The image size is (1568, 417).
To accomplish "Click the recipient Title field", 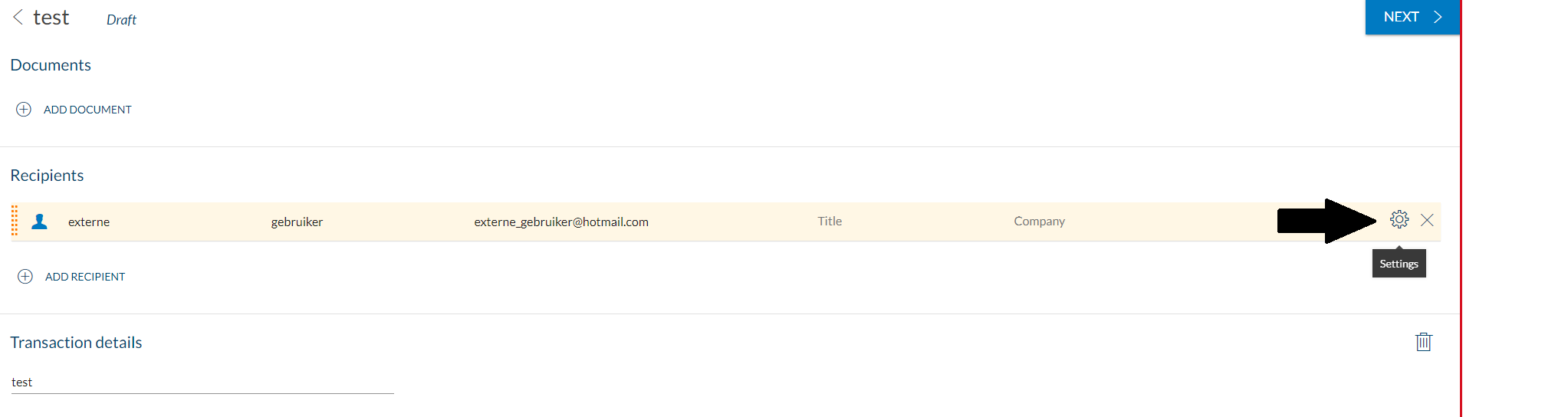I will tap(830, 222).
